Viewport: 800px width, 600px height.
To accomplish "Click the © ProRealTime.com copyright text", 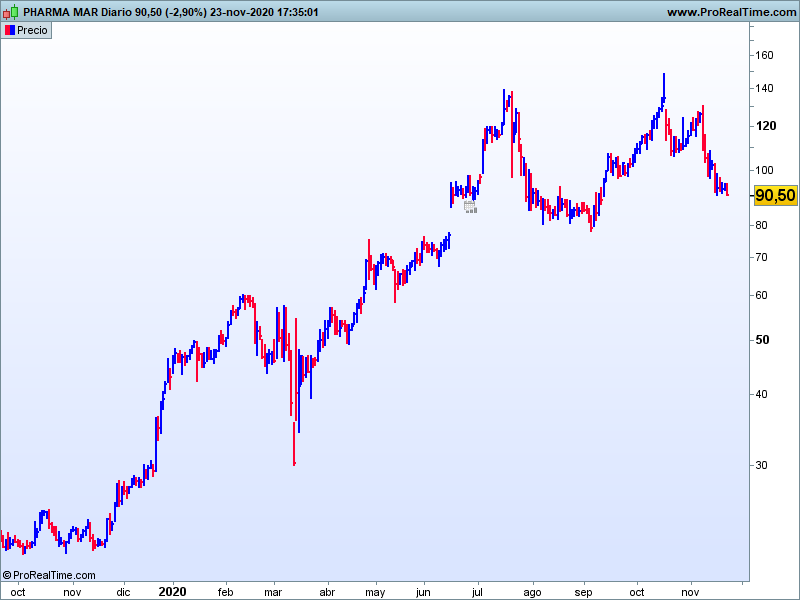I will [x=49, y=575].
